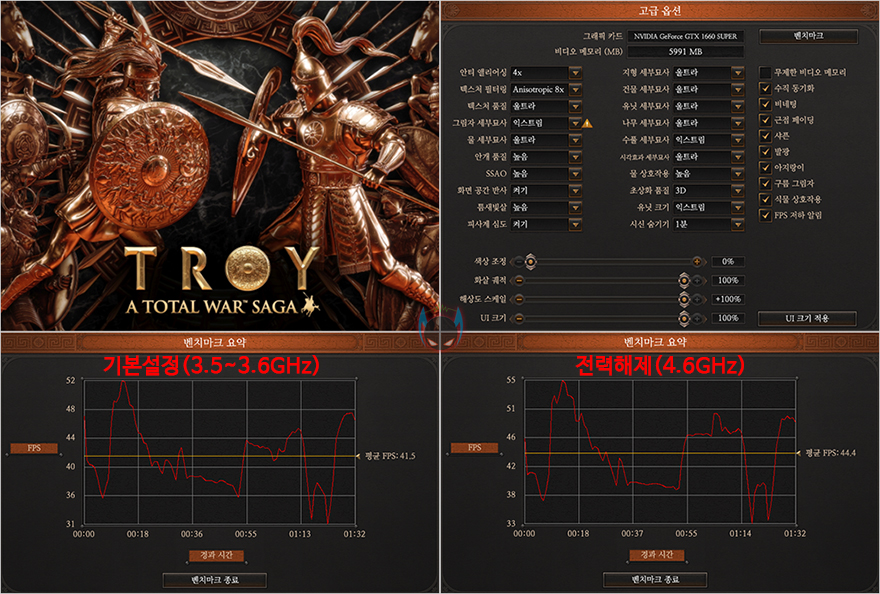880x594 pixels.
Task: Click the 경과 시간 tag under the 44.4 graph
Action: click(x=657, y=555)
